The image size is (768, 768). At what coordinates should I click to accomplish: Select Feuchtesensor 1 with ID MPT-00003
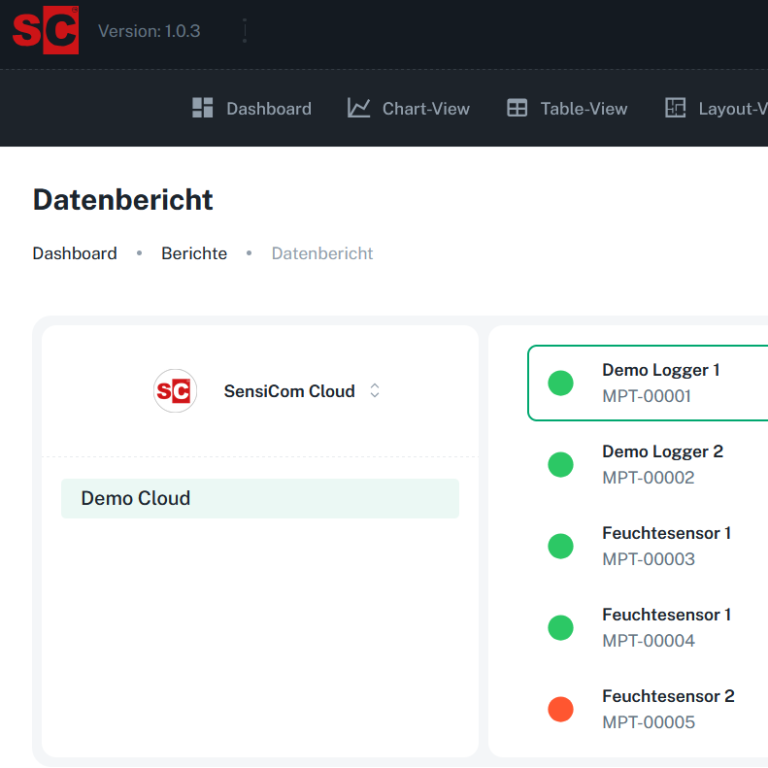click(666, 546)
